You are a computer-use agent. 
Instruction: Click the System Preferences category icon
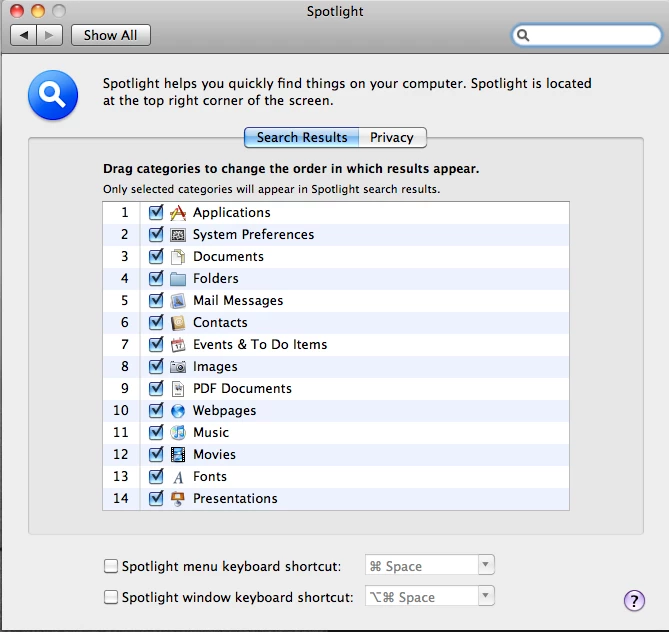pyautogui.click(x=178, y=235)
